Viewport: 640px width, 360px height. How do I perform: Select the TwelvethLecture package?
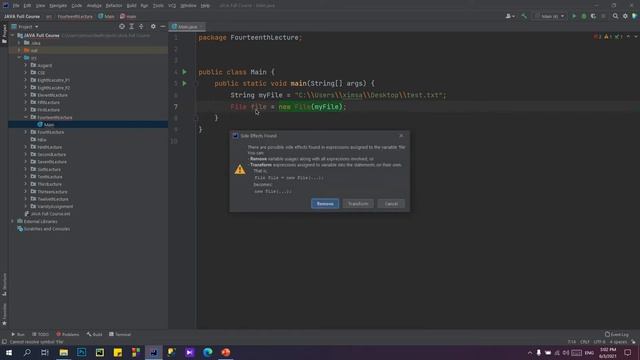pyautogui.click(x=53, y=199)
